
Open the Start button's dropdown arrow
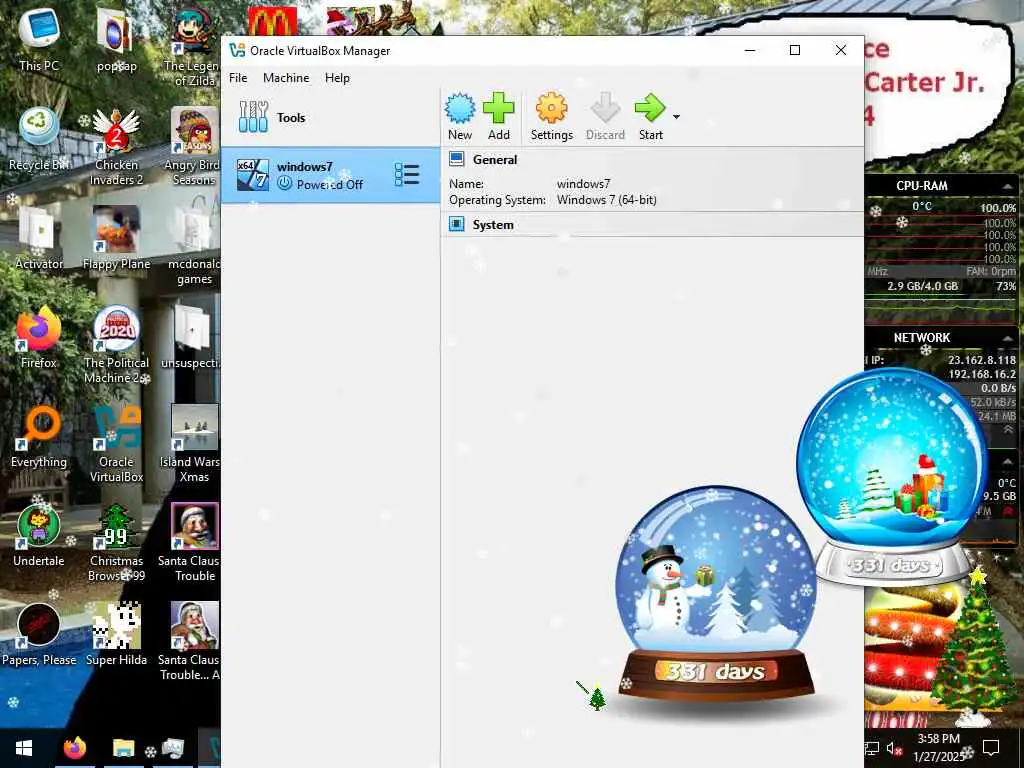point(677,117)
